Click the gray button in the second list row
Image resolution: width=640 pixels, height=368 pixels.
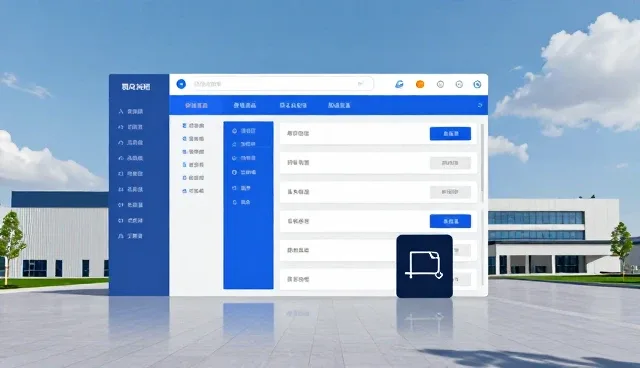450,163
